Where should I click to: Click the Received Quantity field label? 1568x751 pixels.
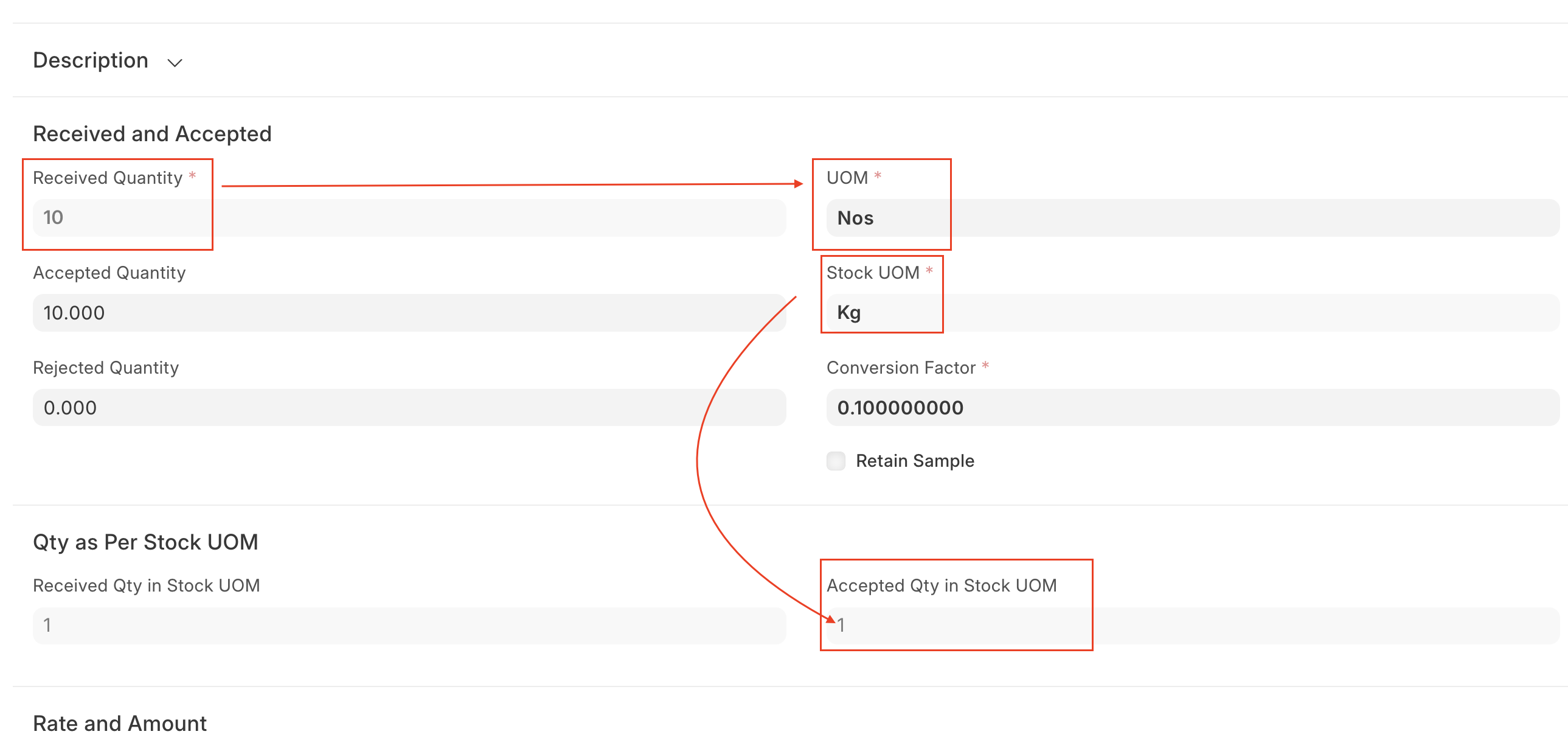(108, 178)
